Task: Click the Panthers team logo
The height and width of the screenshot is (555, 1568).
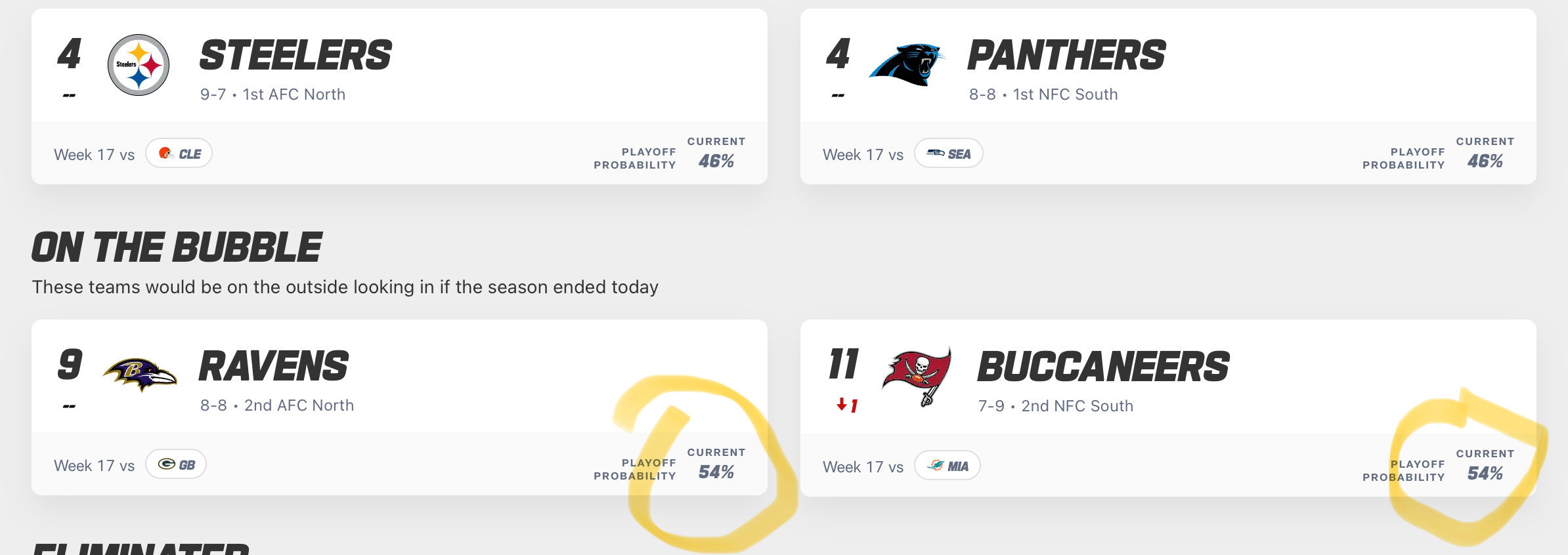Action: [906, 65]
